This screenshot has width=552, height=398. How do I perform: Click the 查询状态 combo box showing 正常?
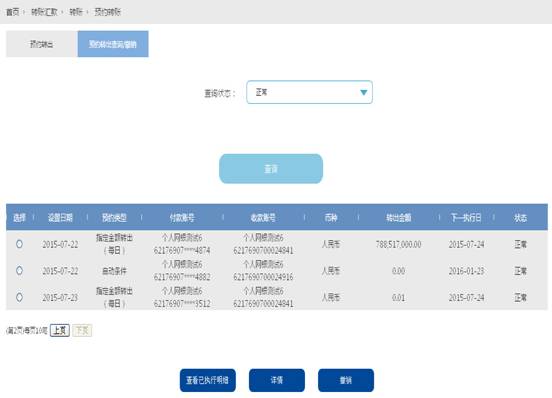click(x=309, y=92)
